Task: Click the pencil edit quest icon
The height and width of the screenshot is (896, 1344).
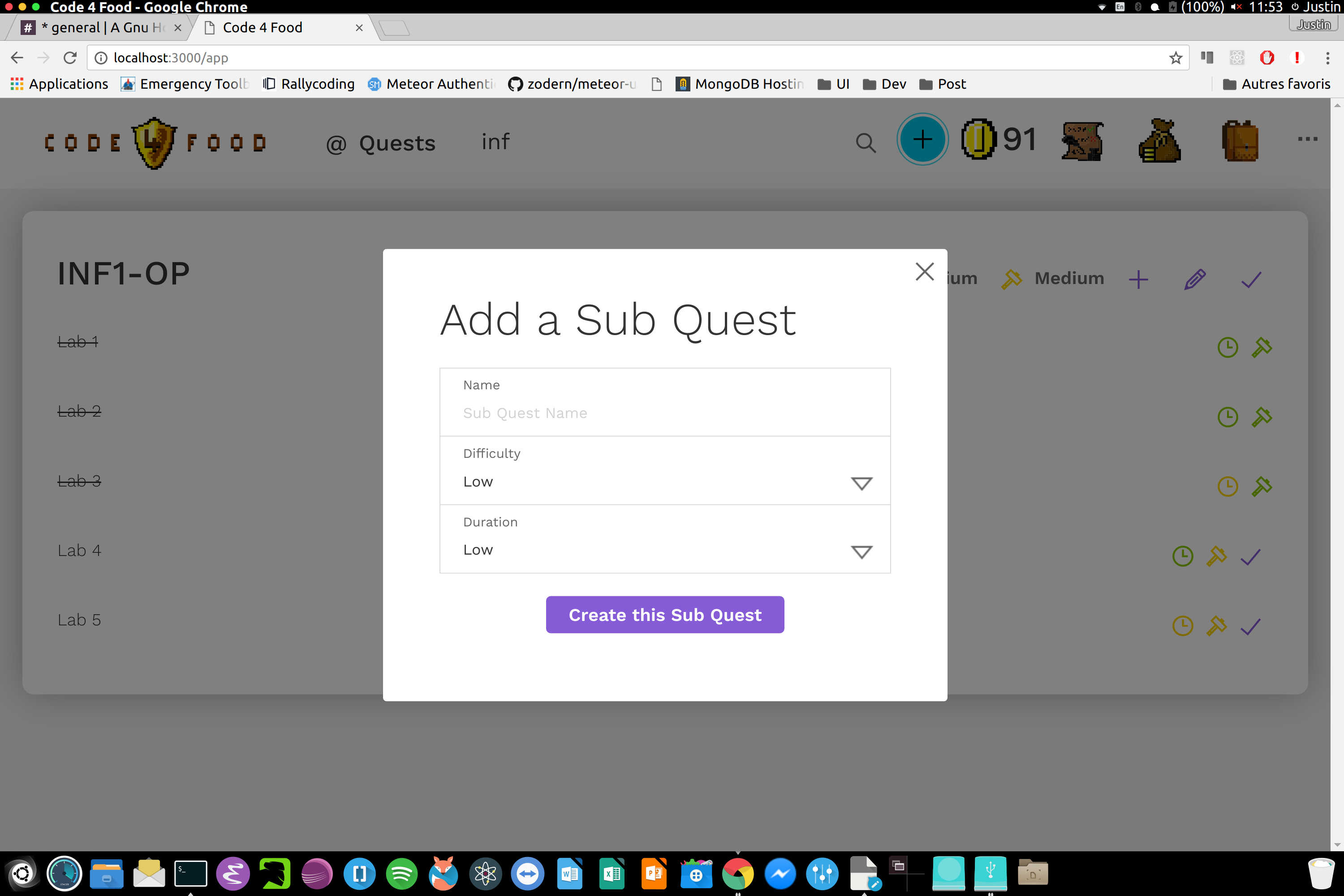Action: click(x=1194, y=280)
